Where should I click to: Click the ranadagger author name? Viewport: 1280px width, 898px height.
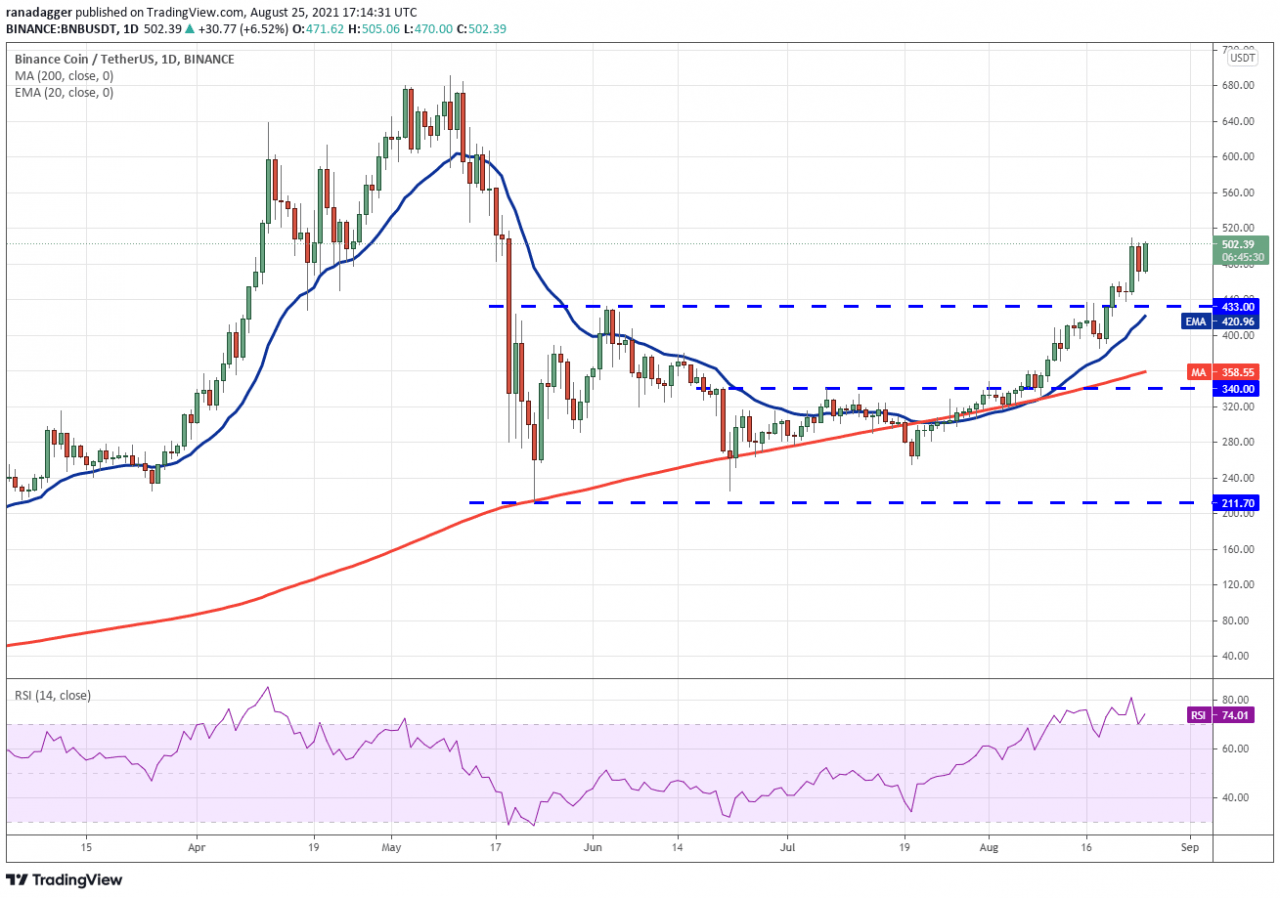coord(38,12)
